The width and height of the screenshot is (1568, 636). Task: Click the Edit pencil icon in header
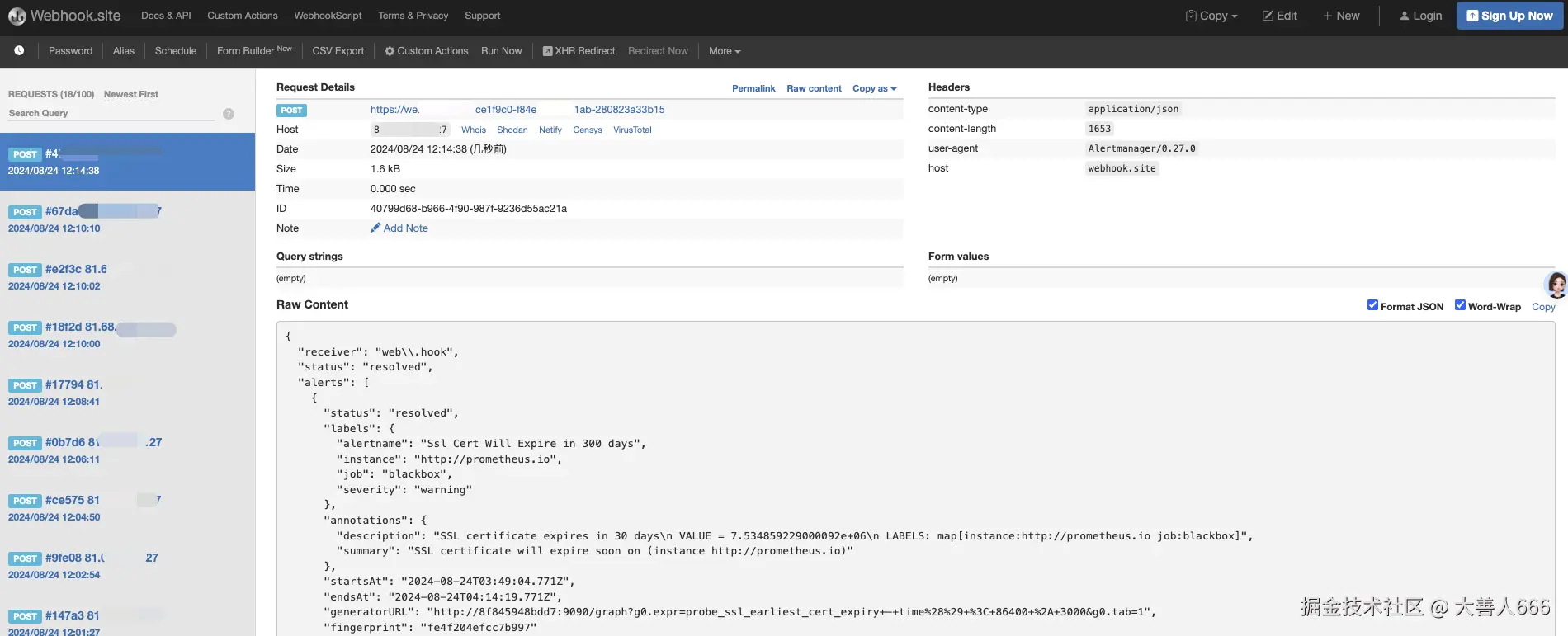[x=1268, y=16]
